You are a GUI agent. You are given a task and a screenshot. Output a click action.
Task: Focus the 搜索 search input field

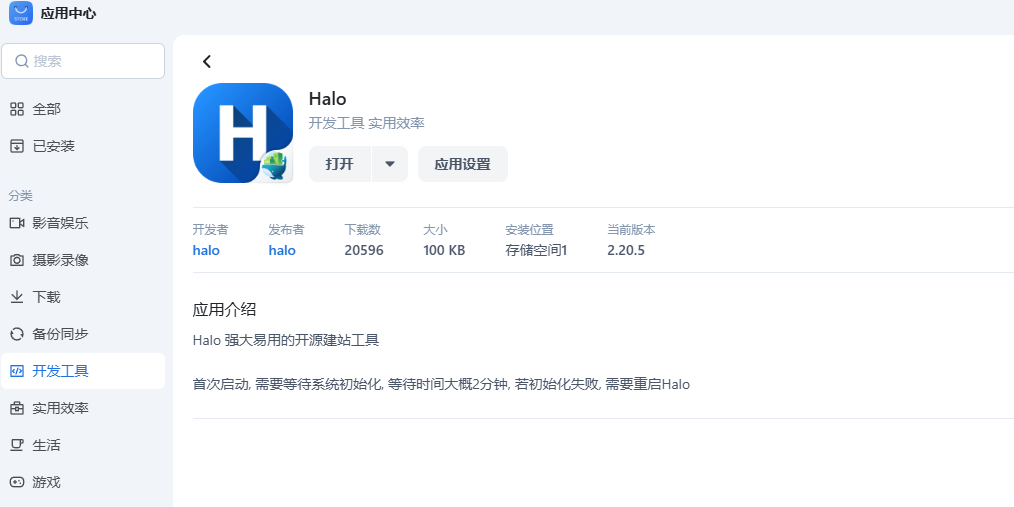click(83, 61)
